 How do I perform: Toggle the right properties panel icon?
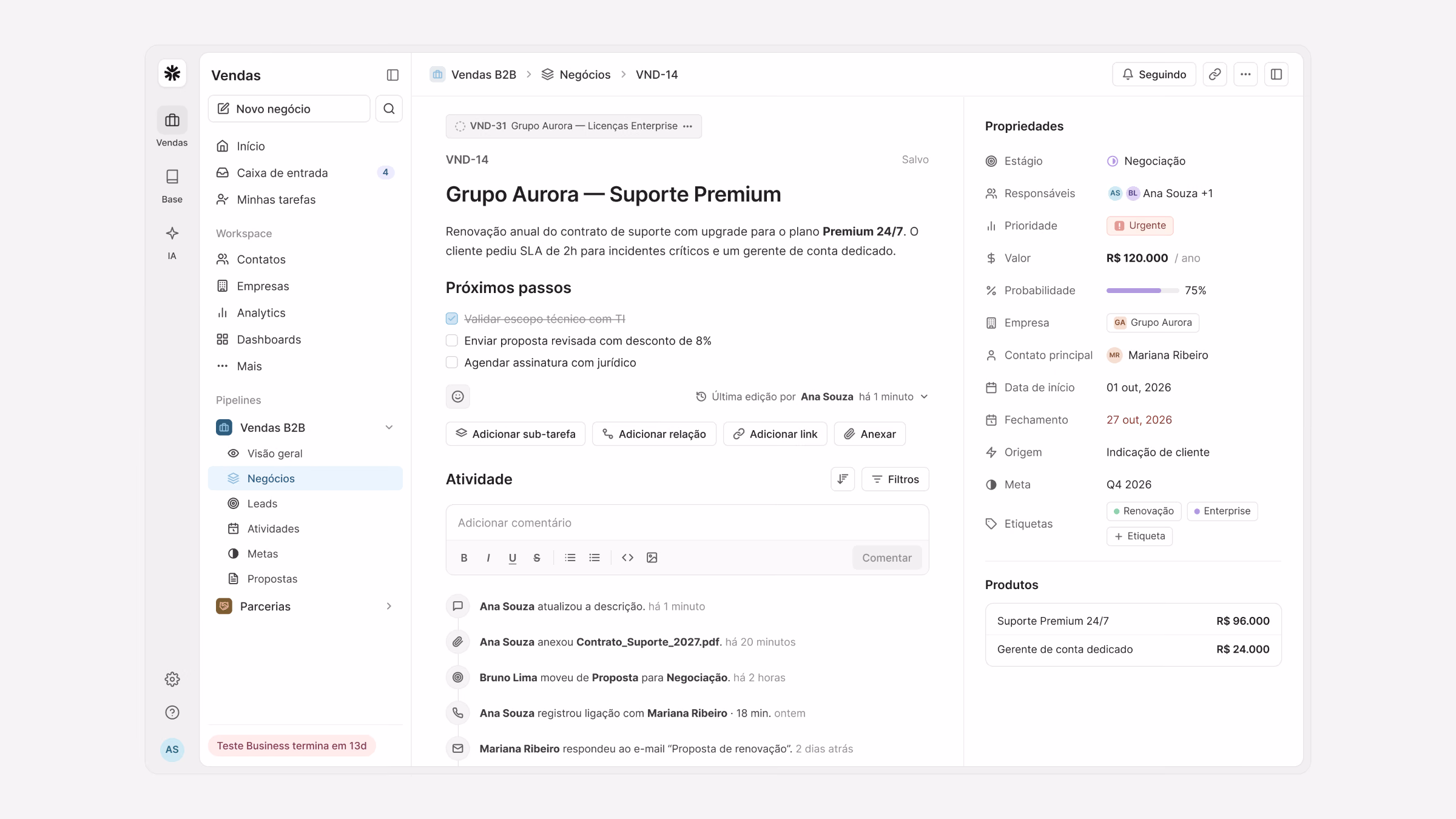1276,74
